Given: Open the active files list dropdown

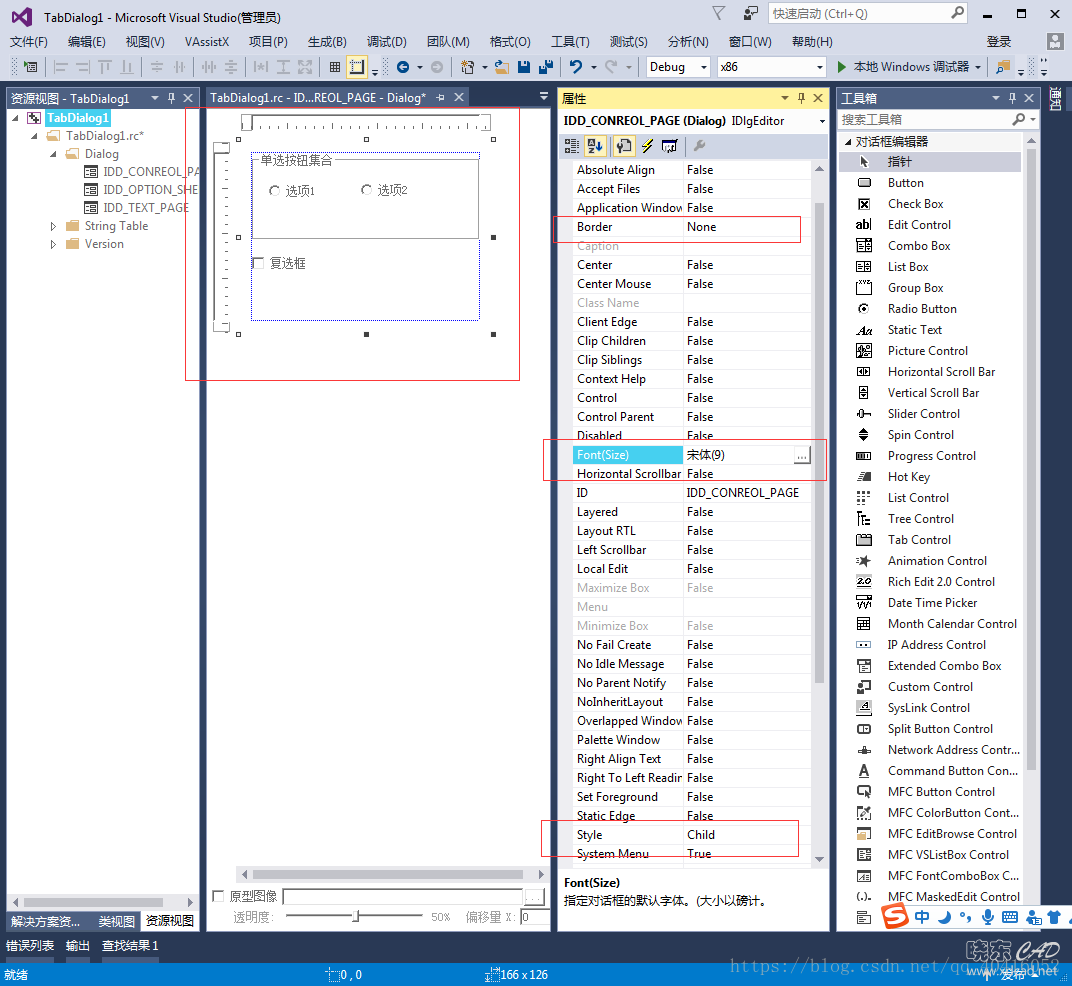Looking at the screenshot, I should point(544,96).
